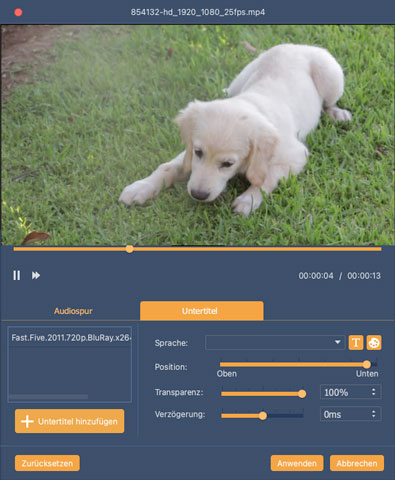Click the plus icon to add subtitle
The width and height of the screenshot is (395, 480).
click(x=27, y=421)
